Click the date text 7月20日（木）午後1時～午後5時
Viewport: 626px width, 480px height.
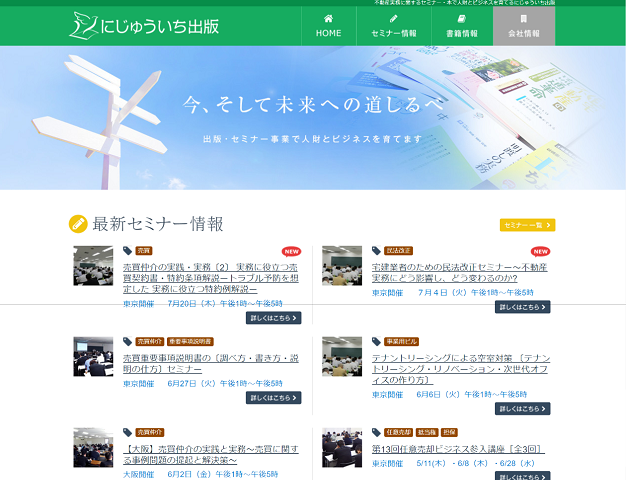pos(225,304)
